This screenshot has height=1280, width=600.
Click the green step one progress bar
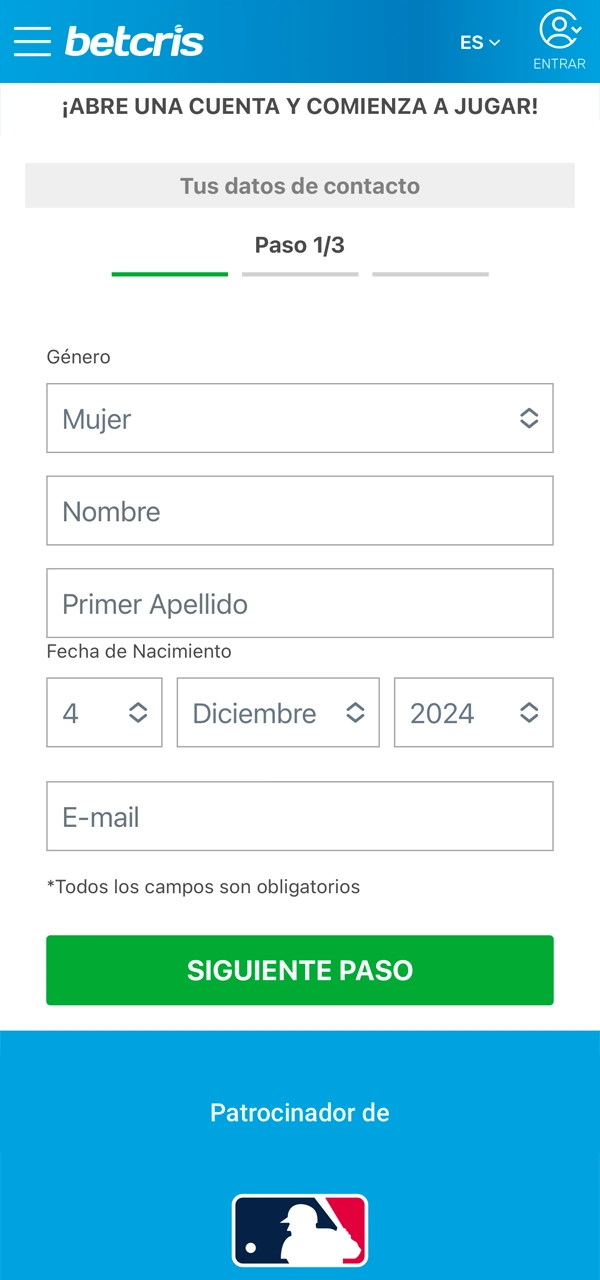click(x=169, y=272)
